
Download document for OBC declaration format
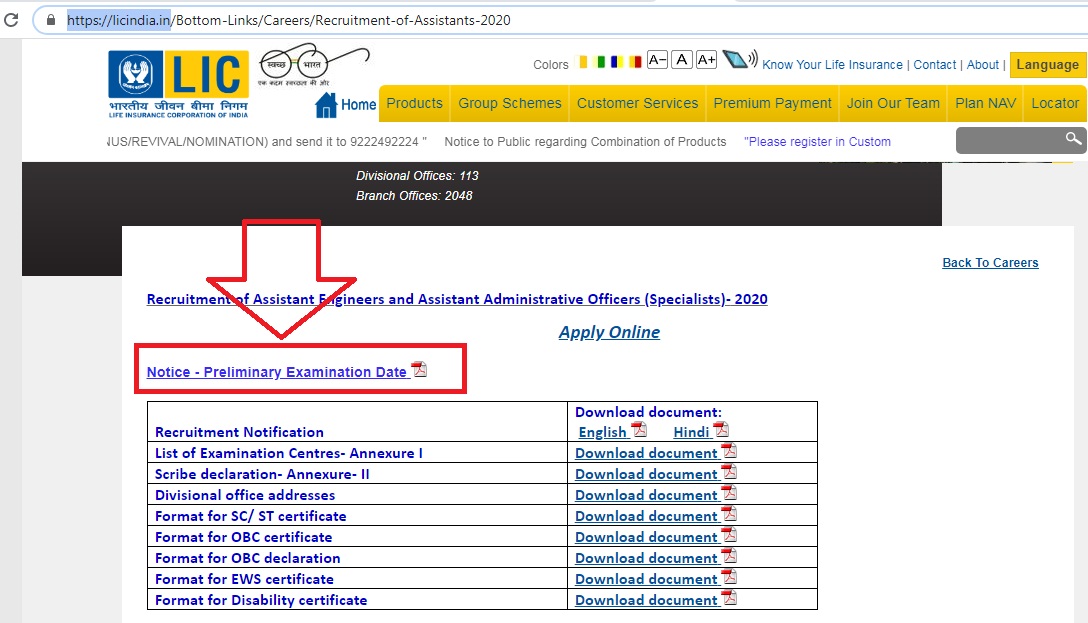(646, 558)
